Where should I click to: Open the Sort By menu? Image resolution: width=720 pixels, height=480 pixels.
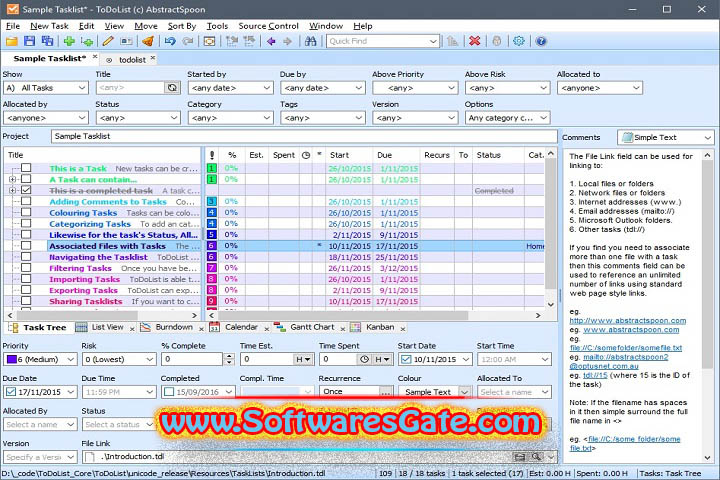pyautogui.click(x=181, y=26)
